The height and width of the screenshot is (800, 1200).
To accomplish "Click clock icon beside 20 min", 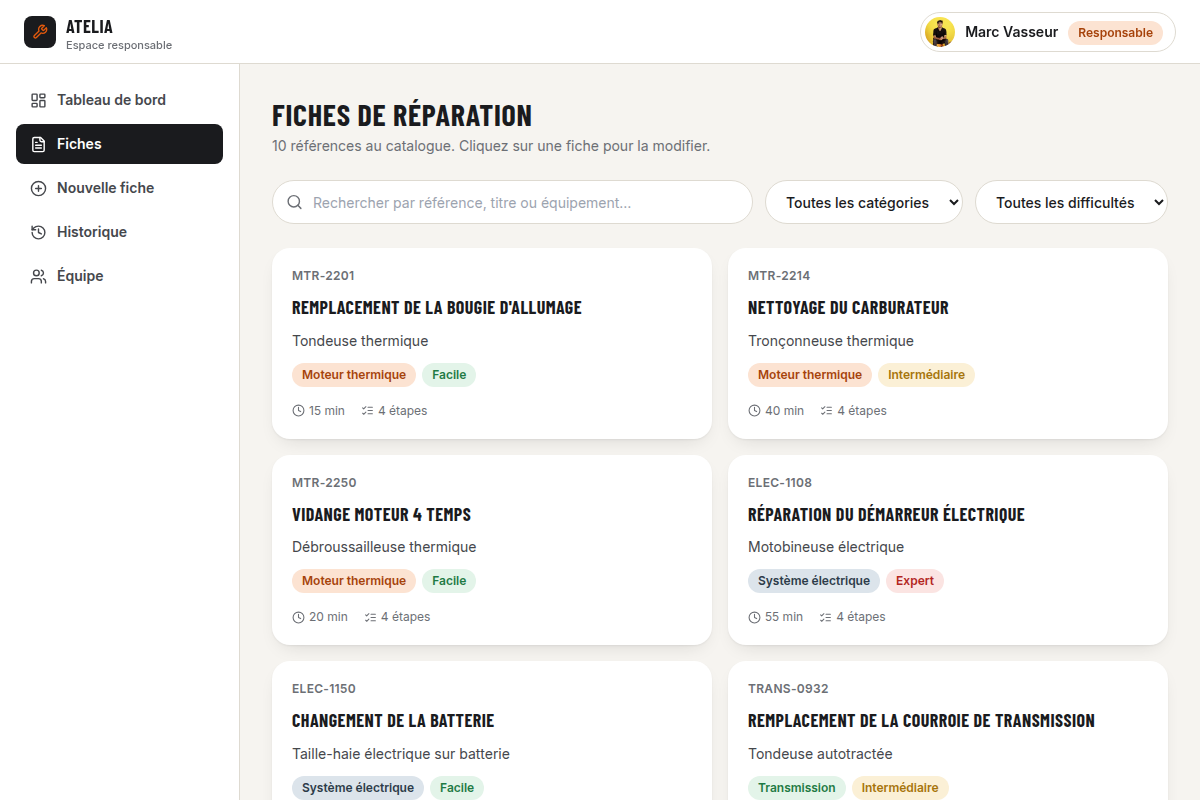I will [x=298, y=617].
